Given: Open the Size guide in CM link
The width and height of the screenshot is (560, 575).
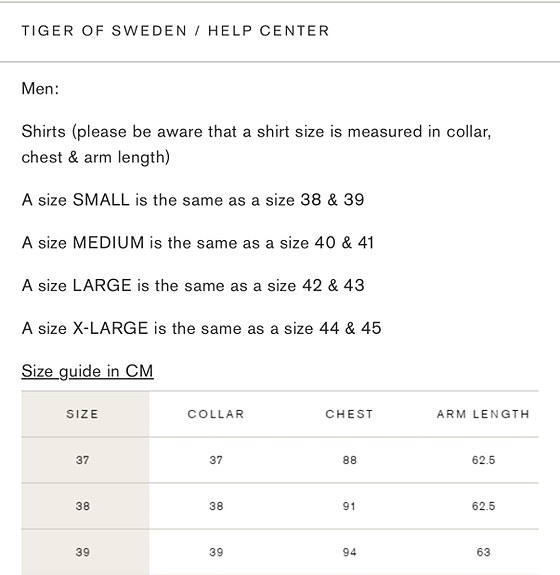Looking at the screenshot, I should [87, 371].
